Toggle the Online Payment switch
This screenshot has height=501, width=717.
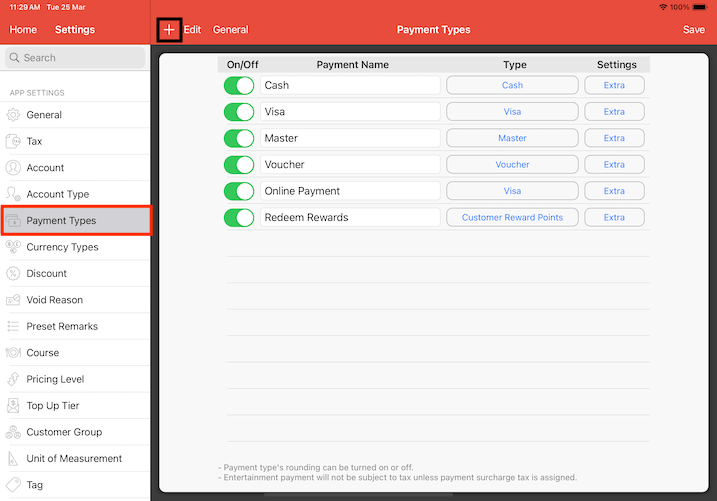coord(239,191)
